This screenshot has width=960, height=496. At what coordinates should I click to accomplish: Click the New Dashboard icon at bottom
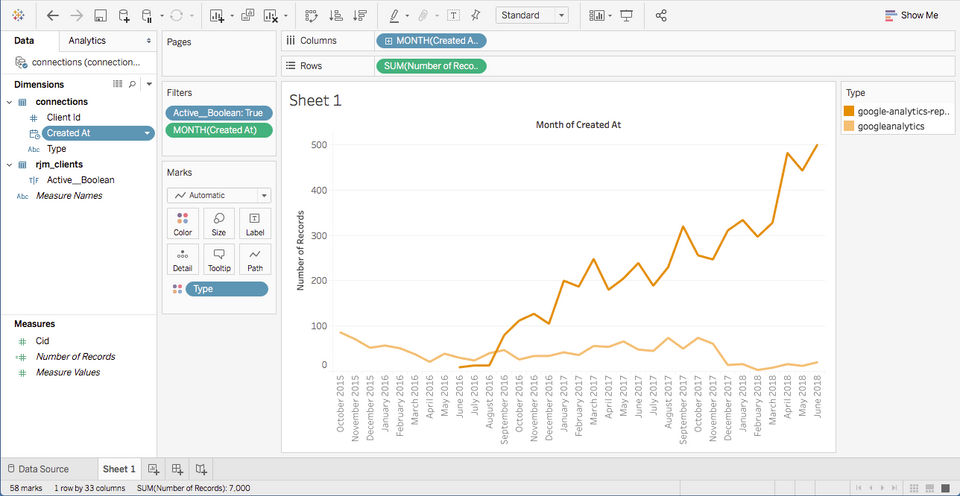(x=177, y=469)
